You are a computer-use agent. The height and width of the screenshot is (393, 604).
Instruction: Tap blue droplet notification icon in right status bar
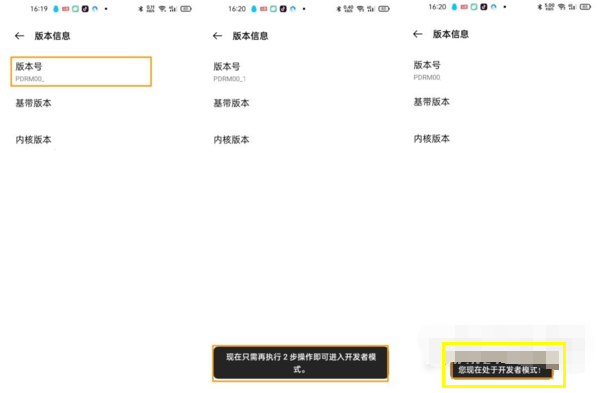pos(454,7)
